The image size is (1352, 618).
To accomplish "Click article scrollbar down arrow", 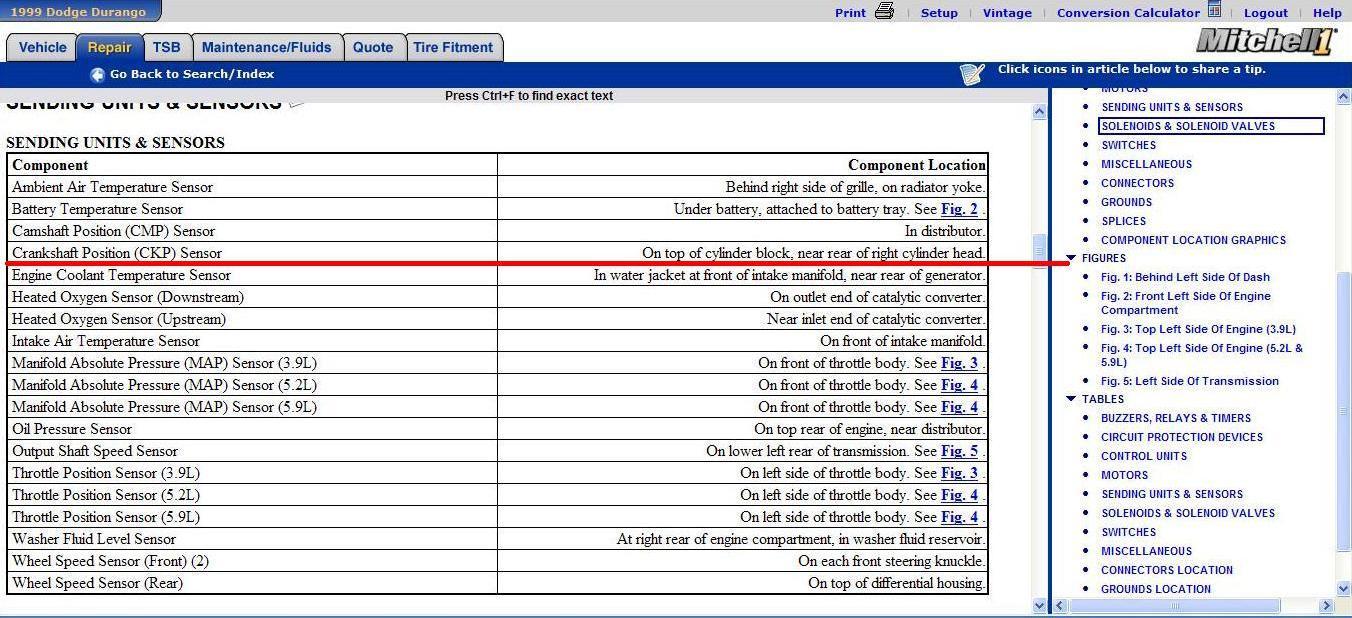I will [1039, 605].
